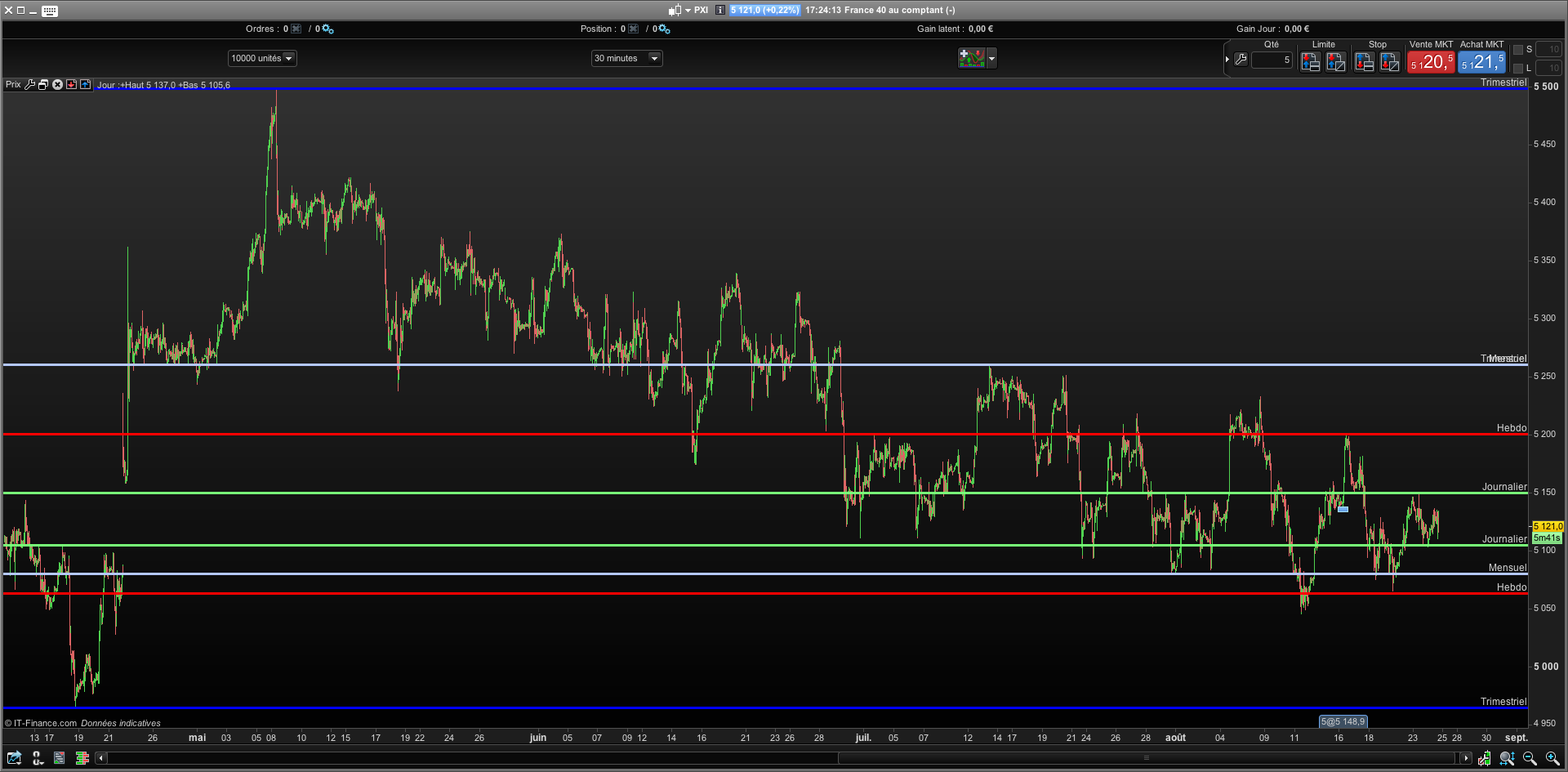Click the scrollbar right arrow

click(1466, 758)
